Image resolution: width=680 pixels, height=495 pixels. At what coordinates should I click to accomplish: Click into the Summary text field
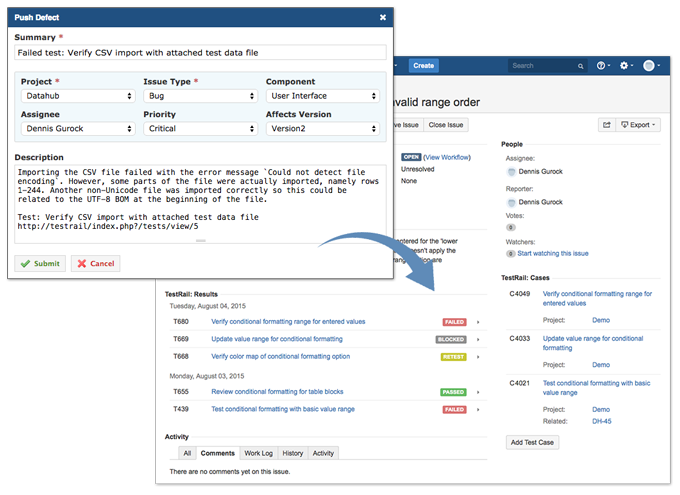pyautogui.click(x=200, y=52)
